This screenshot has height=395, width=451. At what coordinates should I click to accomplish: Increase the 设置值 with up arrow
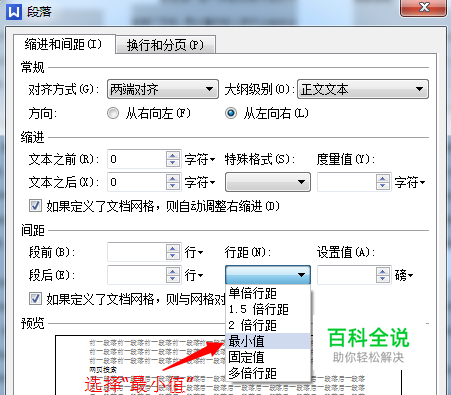click(383, 271)
